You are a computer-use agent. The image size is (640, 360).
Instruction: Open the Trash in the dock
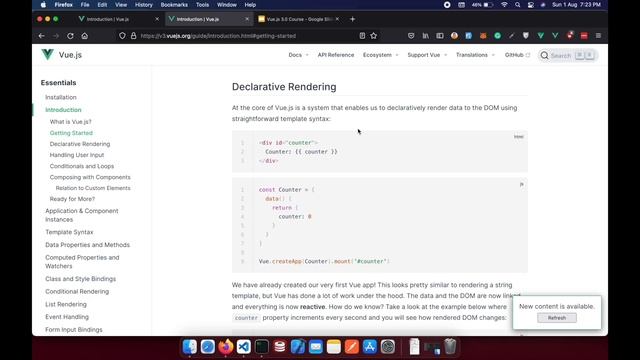(x=450, y=347)
